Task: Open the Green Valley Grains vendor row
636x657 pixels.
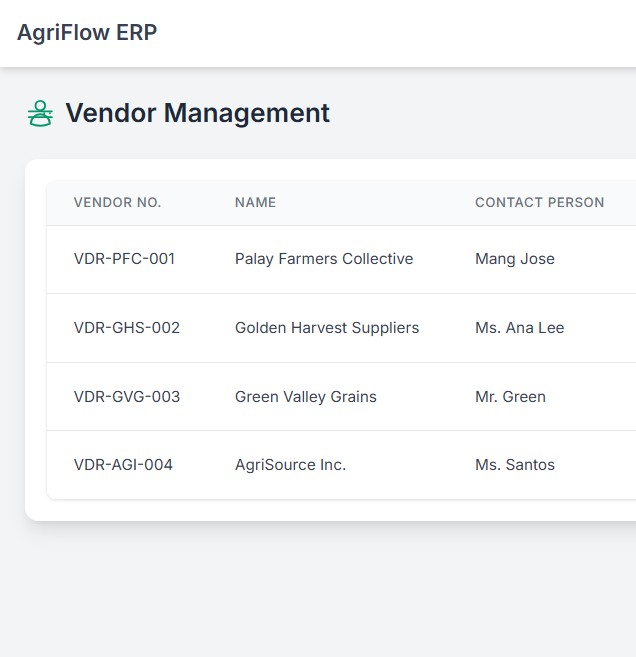Action: click(306, 397)
